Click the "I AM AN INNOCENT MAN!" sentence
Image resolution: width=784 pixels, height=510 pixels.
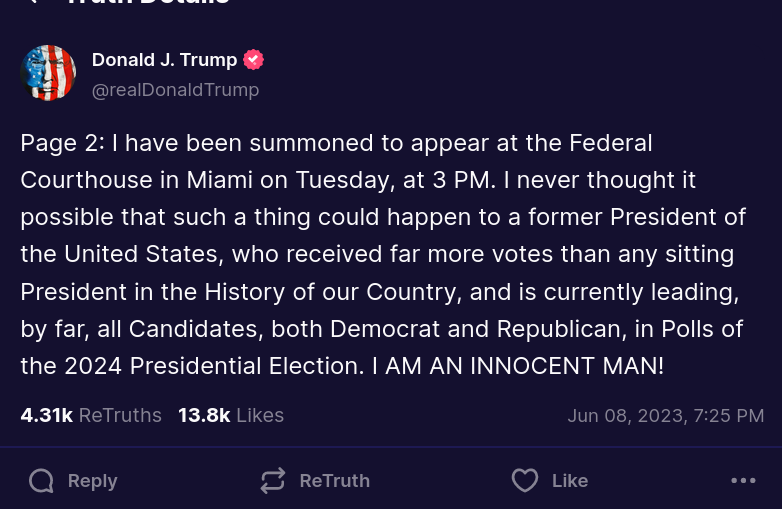[x=517, y=366]
